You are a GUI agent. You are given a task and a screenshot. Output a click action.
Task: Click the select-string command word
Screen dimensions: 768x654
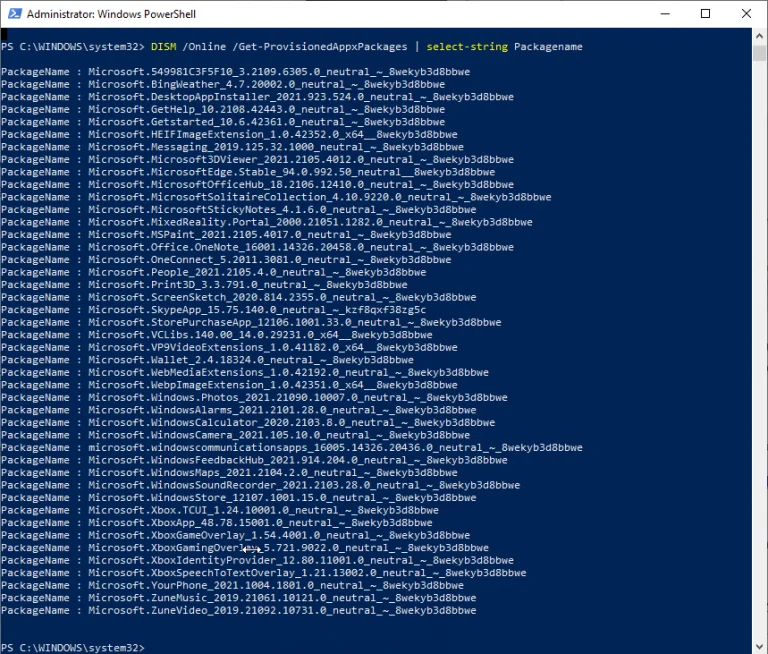point(467,47)
